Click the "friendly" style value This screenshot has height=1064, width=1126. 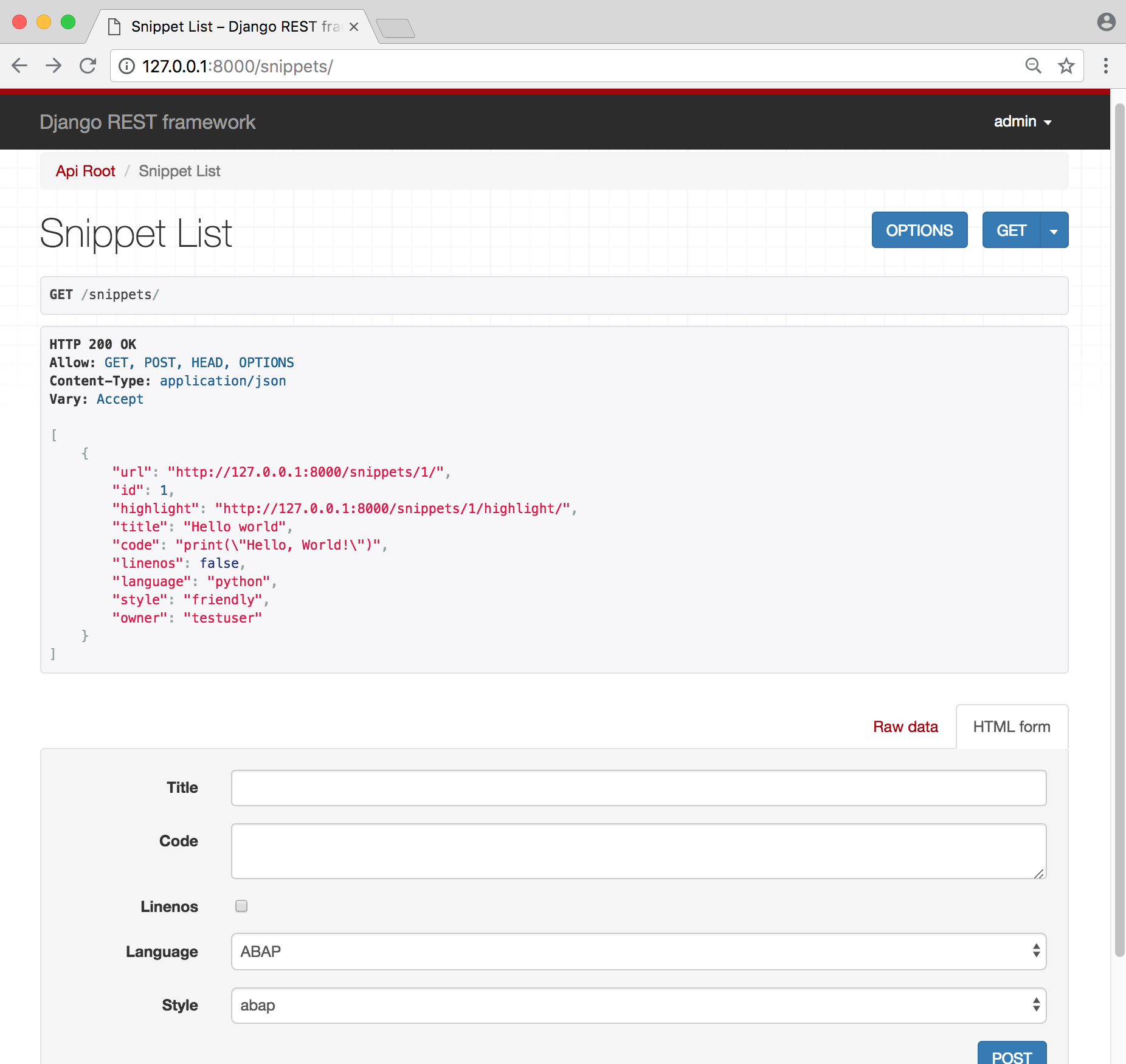223,600
